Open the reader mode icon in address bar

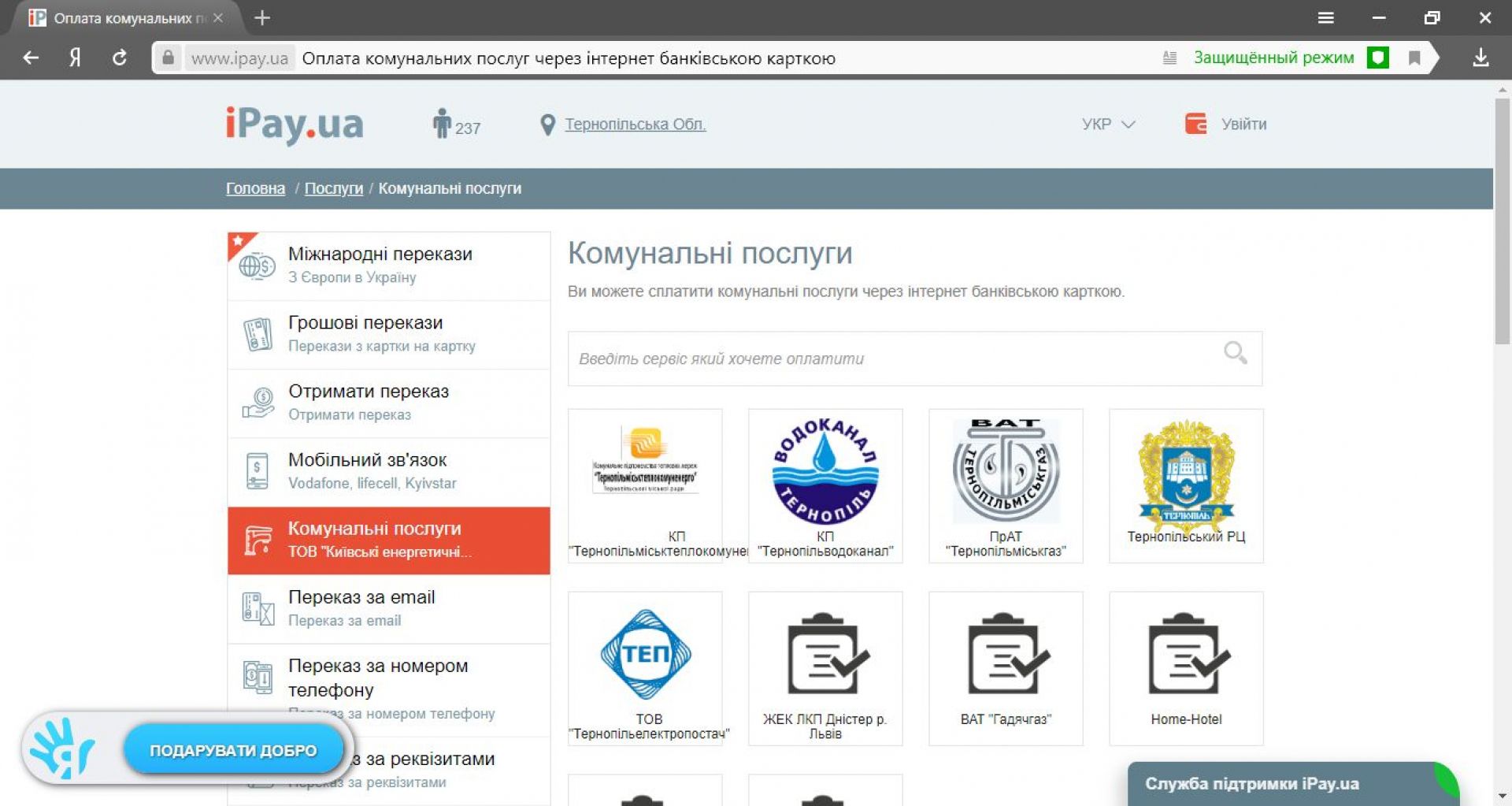pos(1169,58)
